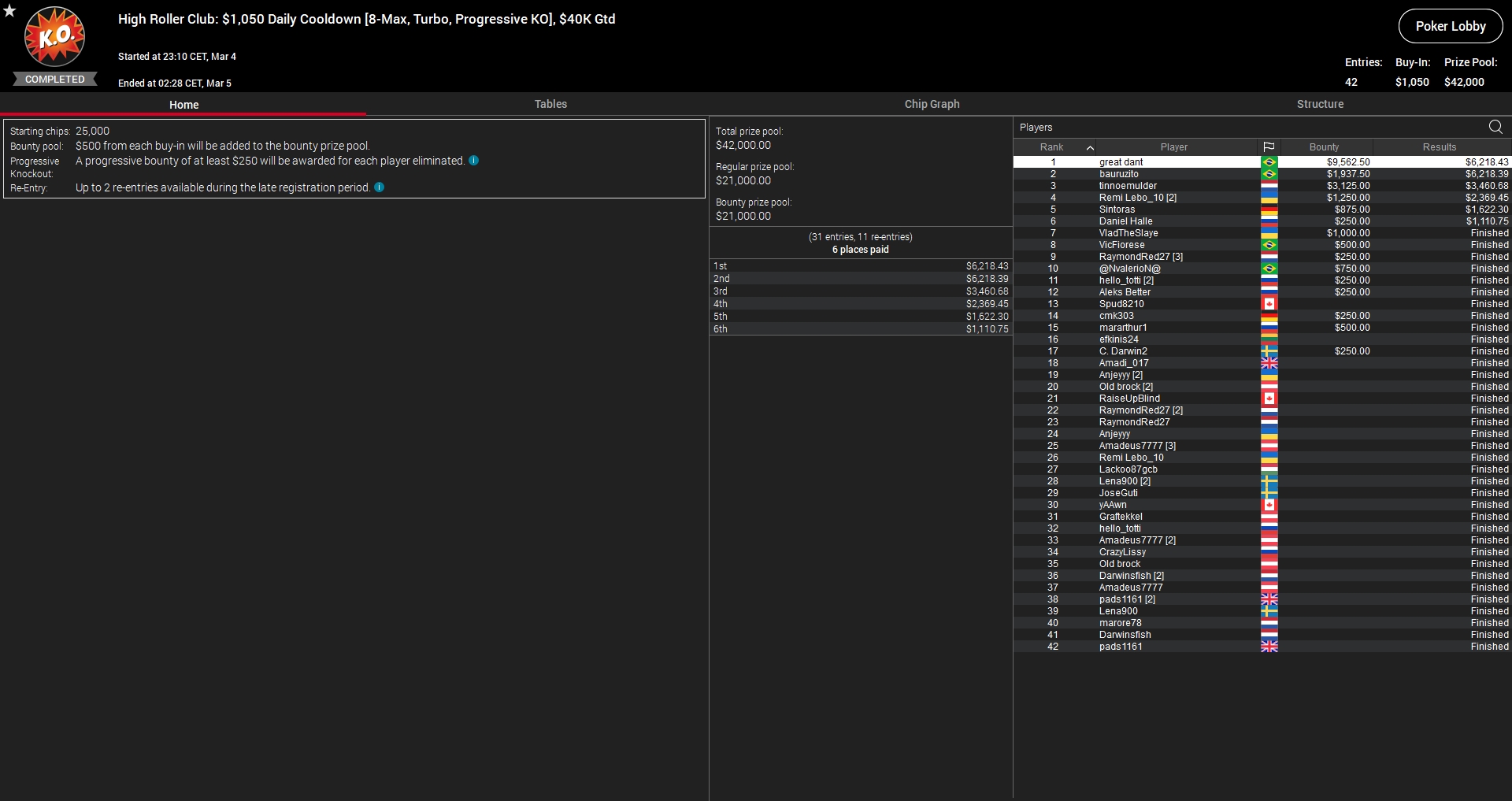Select player Lackoo87gcb
Screen dimensions: 1512x801
[x=1262, y=469]
